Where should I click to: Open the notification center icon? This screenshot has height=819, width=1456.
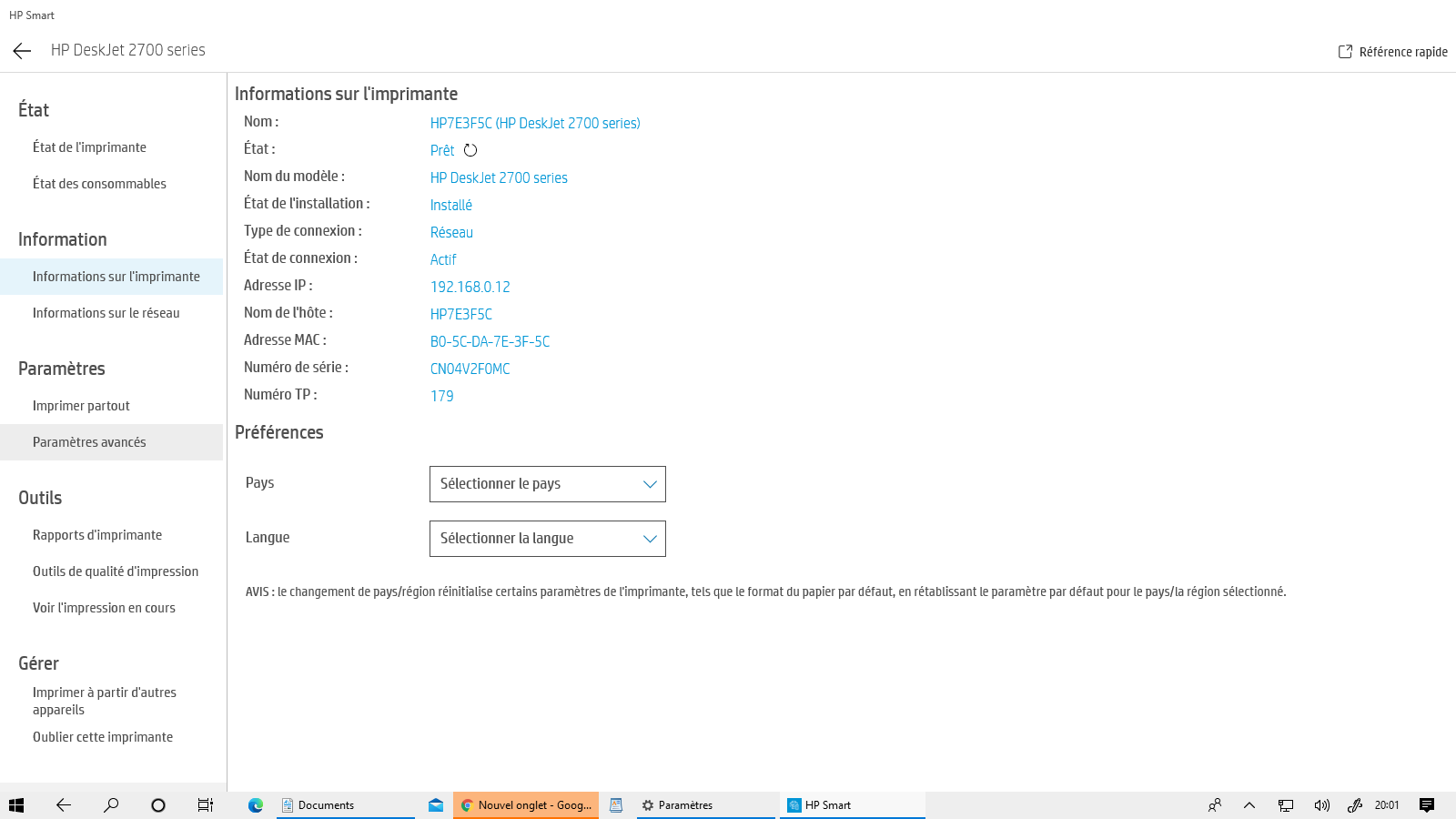pos(1427,805)
